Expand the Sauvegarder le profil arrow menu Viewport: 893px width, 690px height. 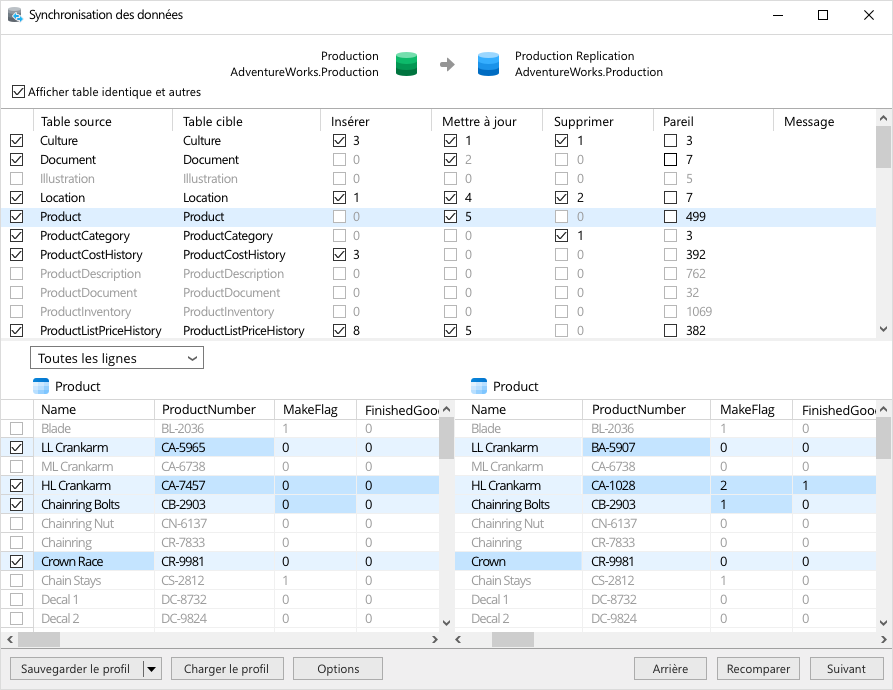tap(151, 669)
